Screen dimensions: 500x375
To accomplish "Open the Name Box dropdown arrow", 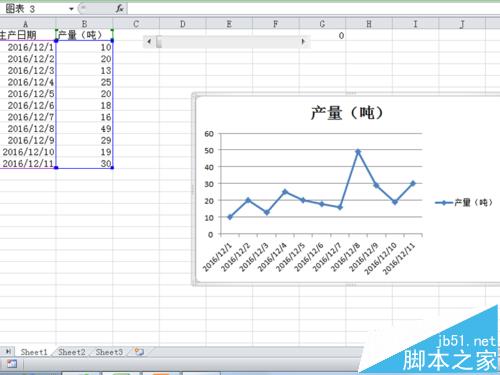I will [x=71, y=9].
